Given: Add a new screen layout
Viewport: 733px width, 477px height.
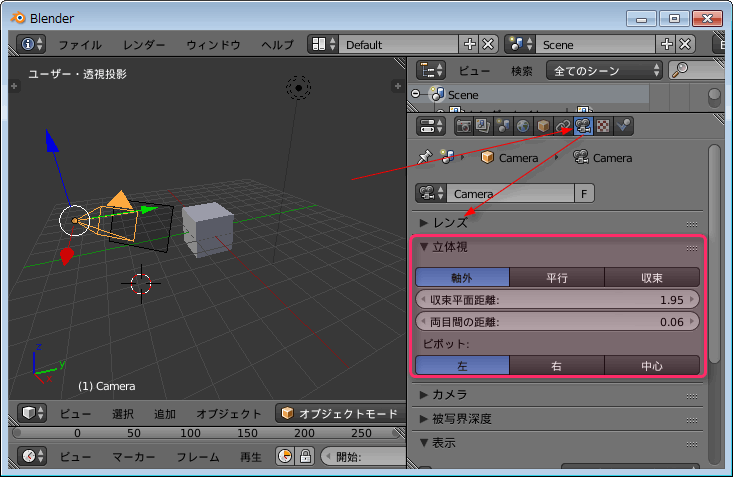Looking at the screenshot, I should 469,44.
